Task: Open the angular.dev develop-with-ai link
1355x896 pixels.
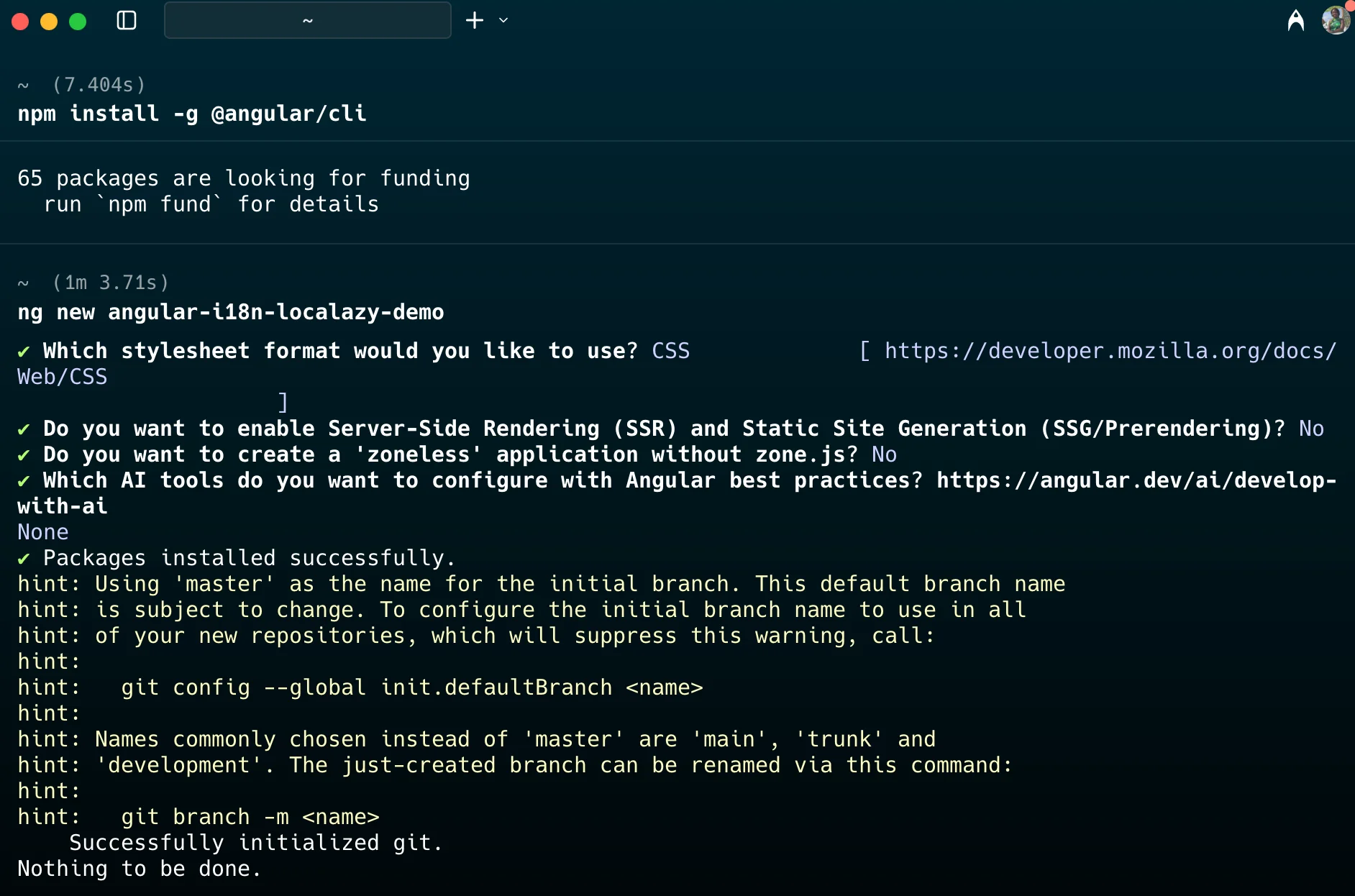Action: coord(1136,480)
